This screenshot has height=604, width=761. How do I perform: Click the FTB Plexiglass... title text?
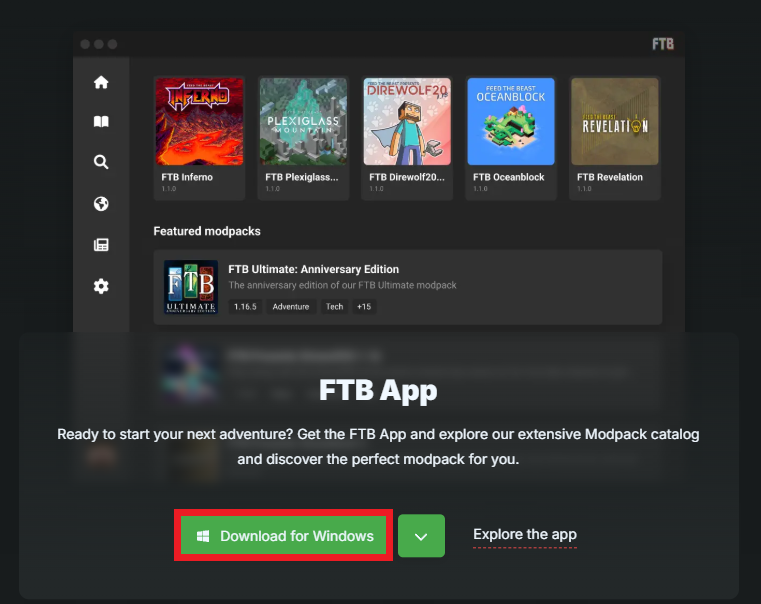302,177
